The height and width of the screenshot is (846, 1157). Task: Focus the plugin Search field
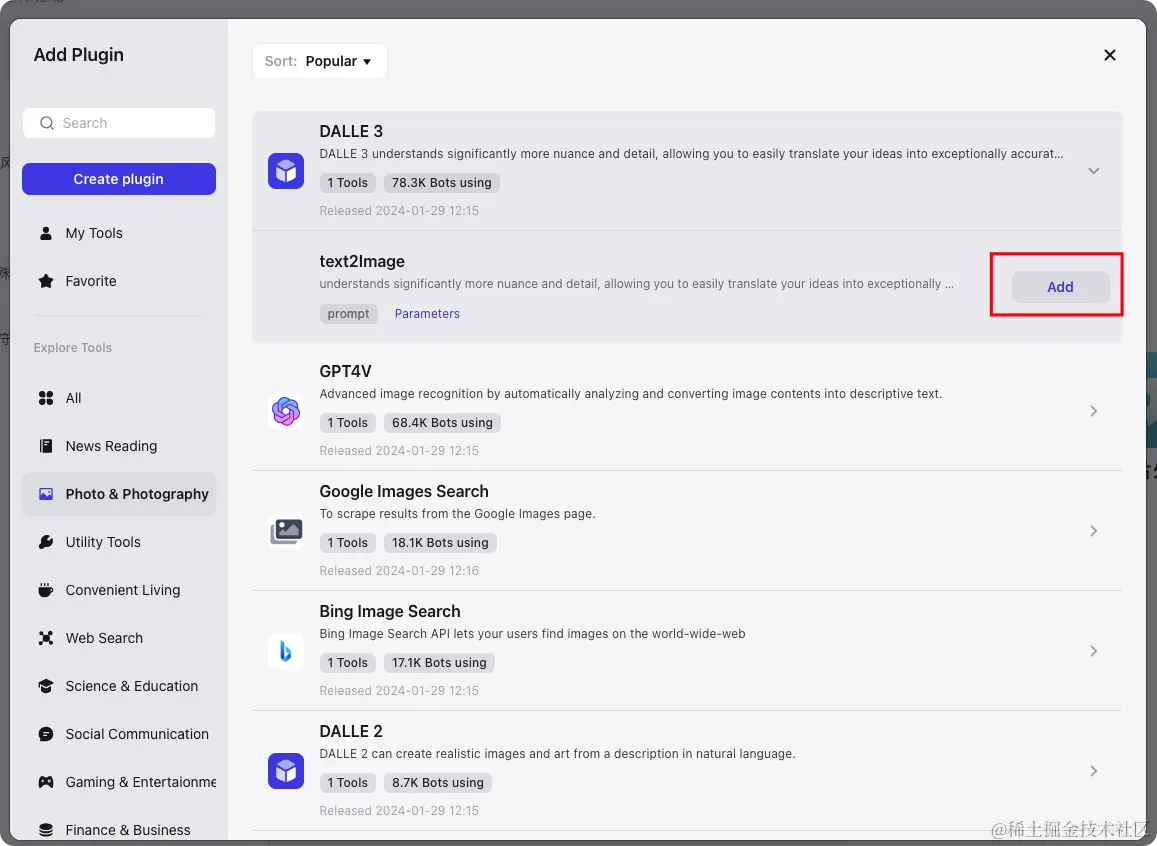click(119, 123)
